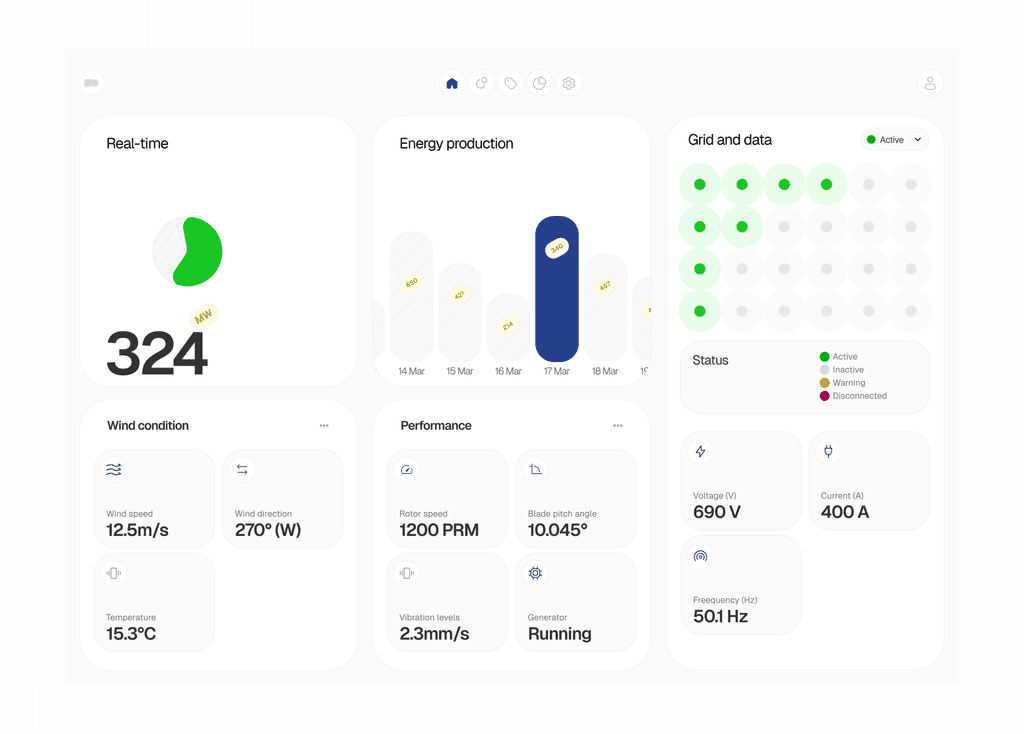Image resolution: width=1024 pixels, height=734 pixels.
Task: Click the 650 value badge
Action: 411,283
